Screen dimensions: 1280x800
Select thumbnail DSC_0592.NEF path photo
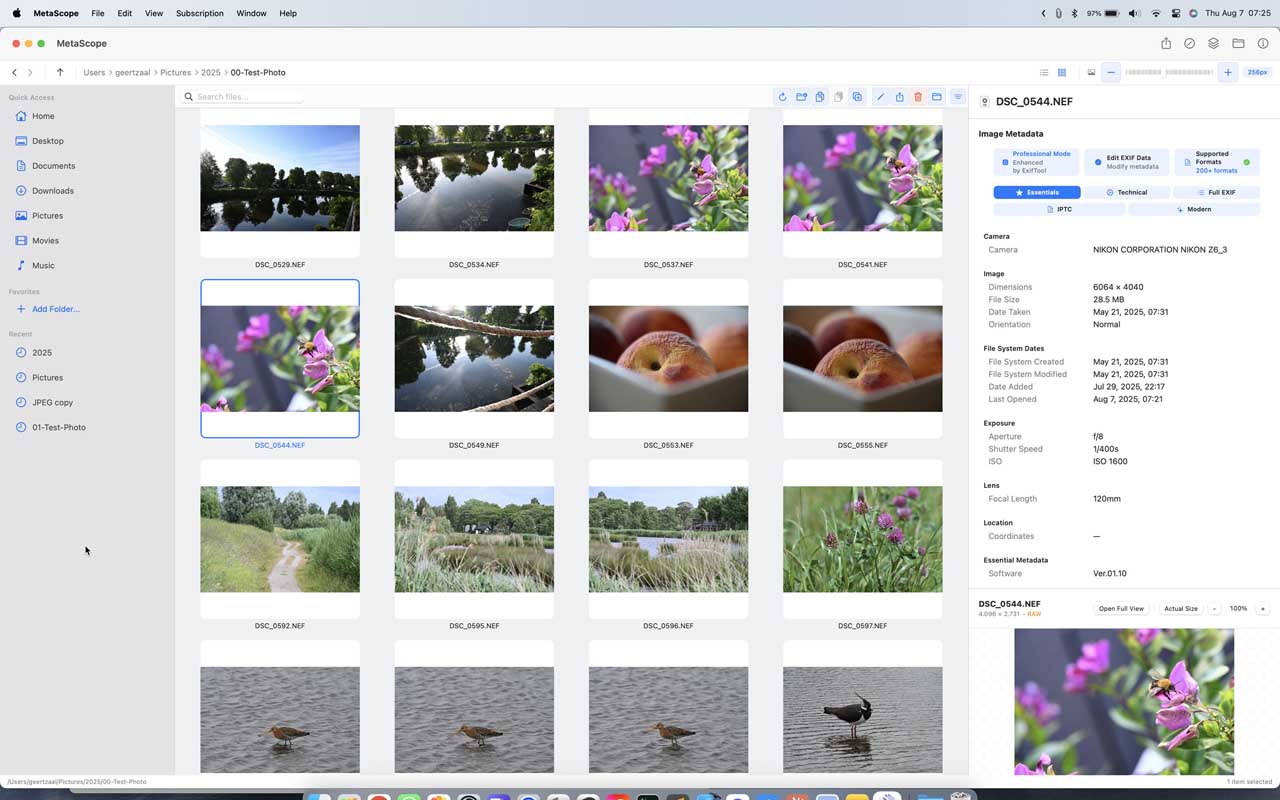[x=280, y=539]
